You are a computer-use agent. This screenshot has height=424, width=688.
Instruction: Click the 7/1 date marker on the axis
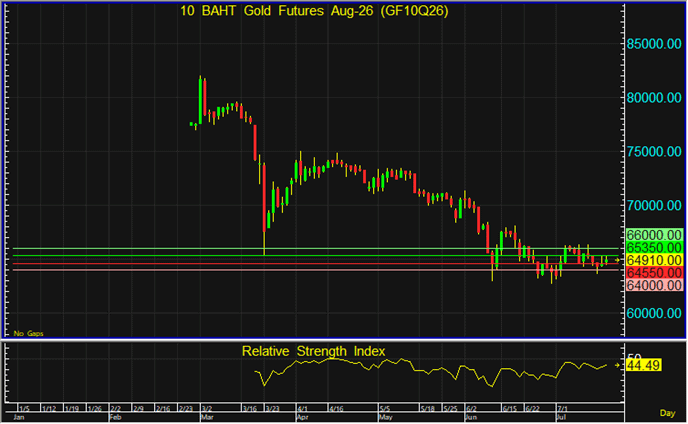tap(562, 409)
